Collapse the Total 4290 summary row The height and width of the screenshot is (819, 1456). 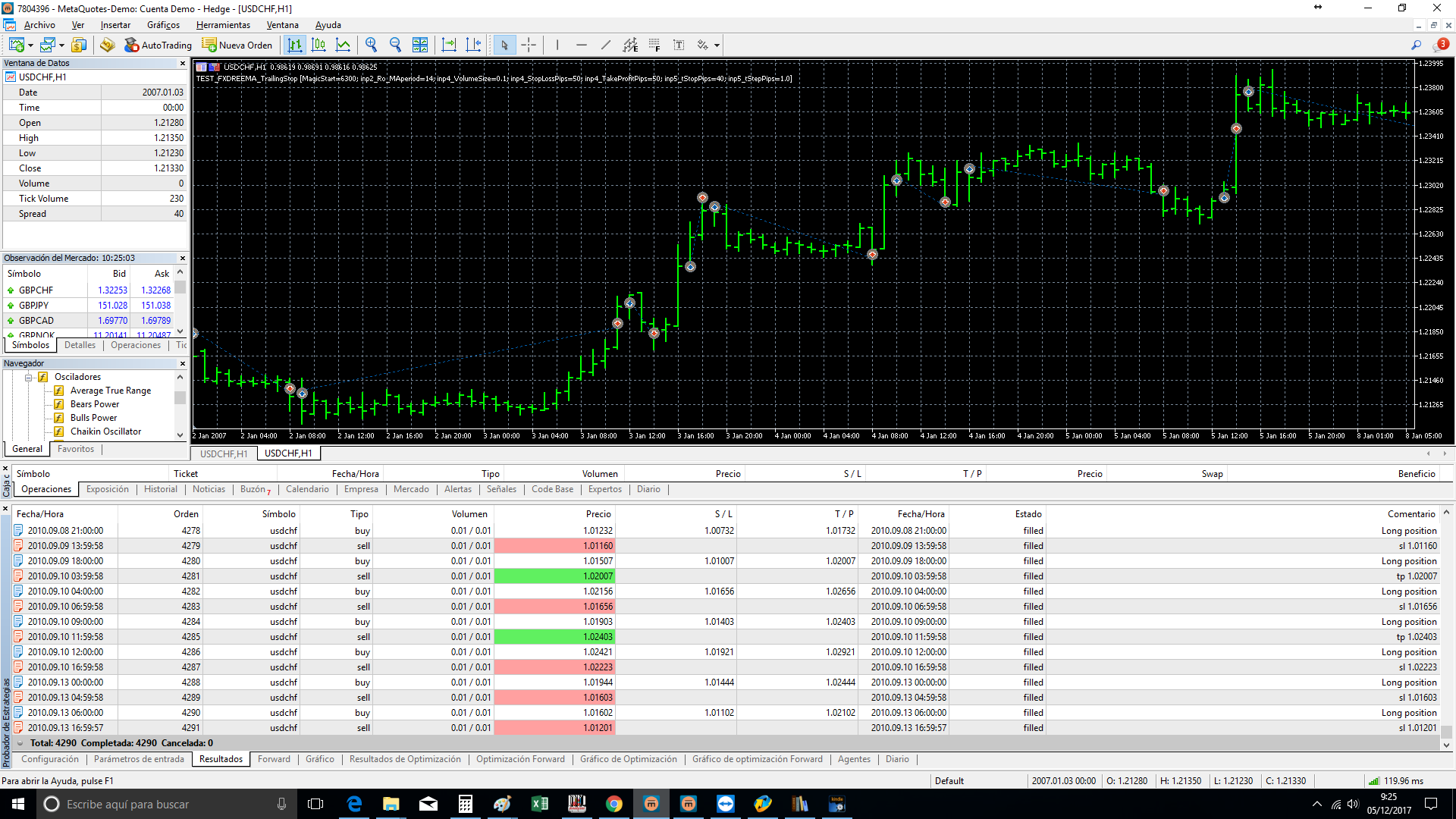(x=20, y=744)
